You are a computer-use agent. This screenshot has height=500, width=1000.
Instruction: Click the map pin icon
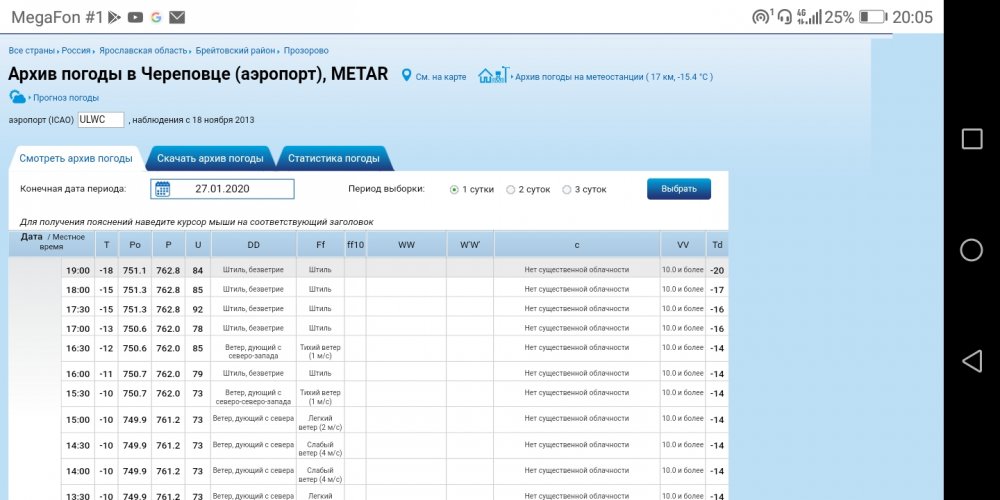[407, 76]
